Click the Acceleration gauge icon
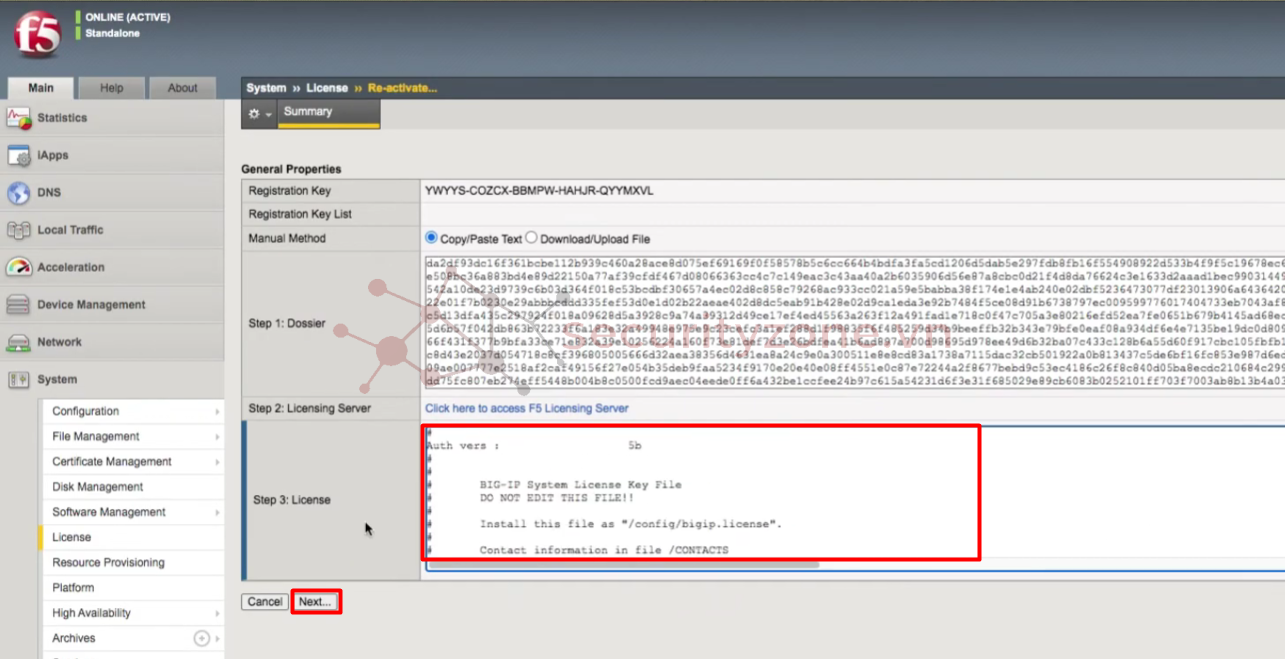This screenshot has width=1285, height=659. (18, 267)
